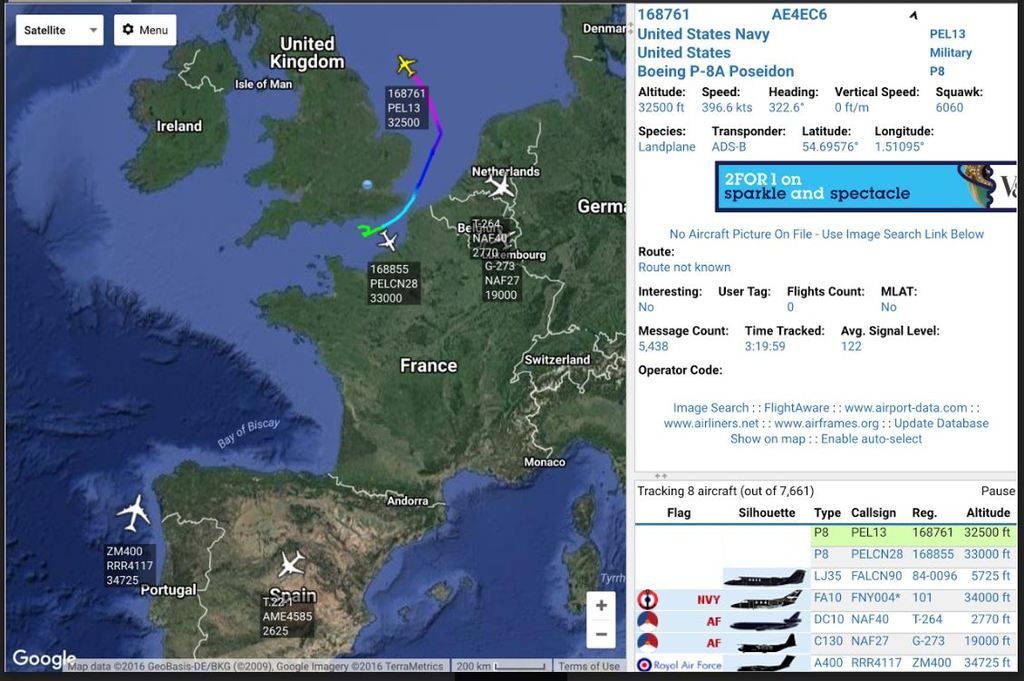Zoom in on the map
The image size is (1024, 681).
pyautogui.click(x=601, y=605)
